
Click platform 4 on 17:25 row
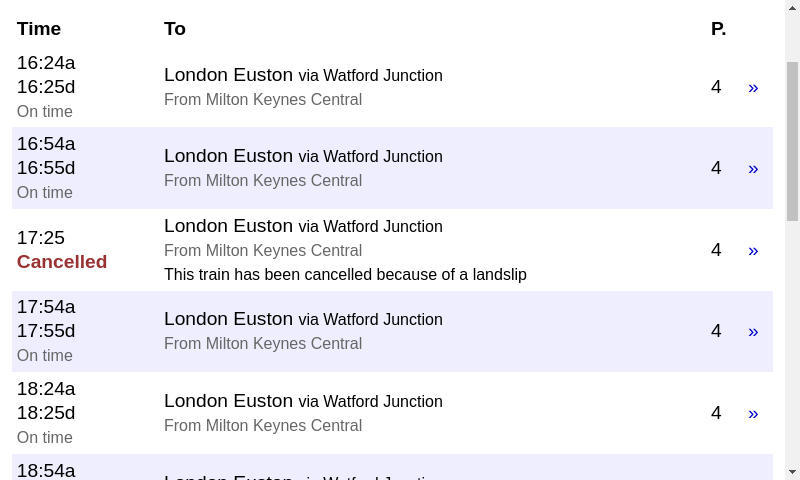[716, 250]
